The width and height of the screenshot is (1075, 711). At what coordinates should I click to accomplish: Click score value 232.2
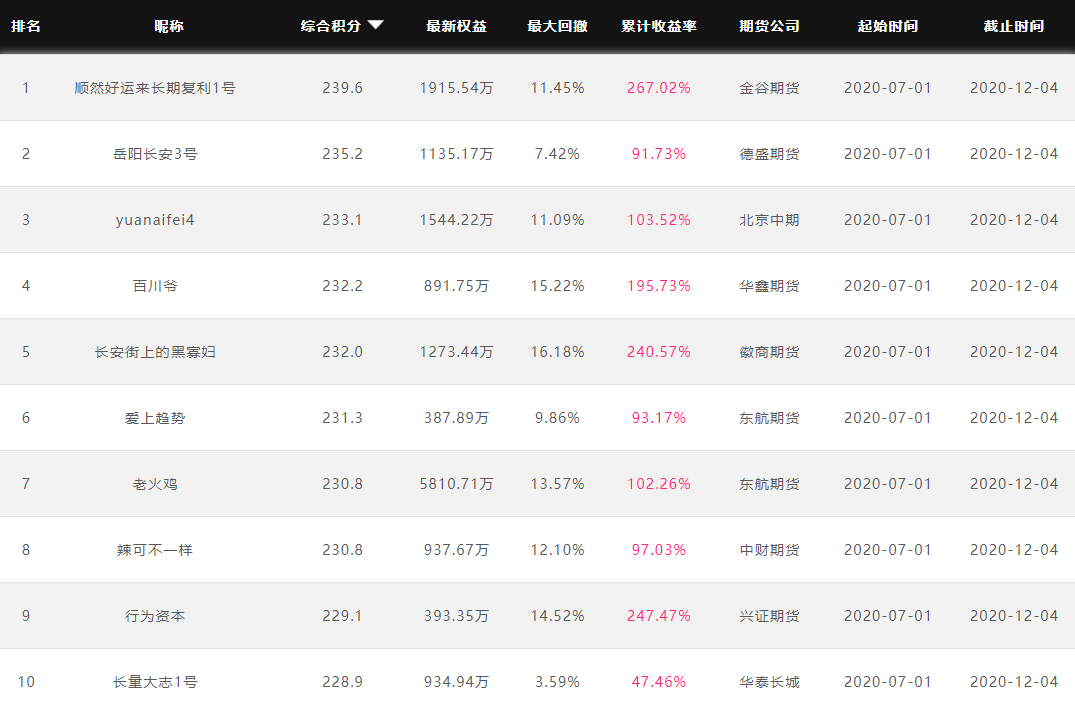pyautogui.click(x=343, y=286)
